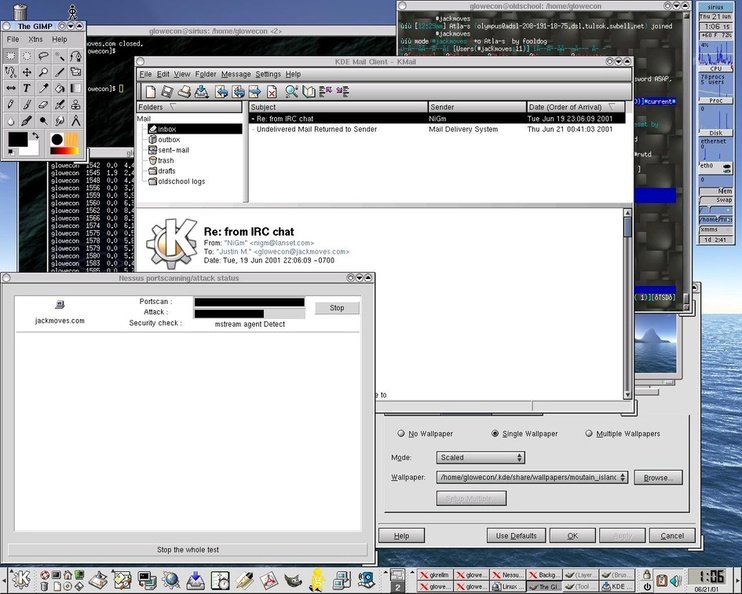Open the Edit menu in KMail

tap(163, 74)
